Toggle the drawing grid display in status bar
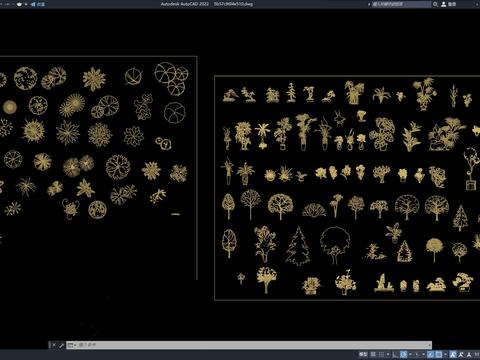 coord(373,354)
